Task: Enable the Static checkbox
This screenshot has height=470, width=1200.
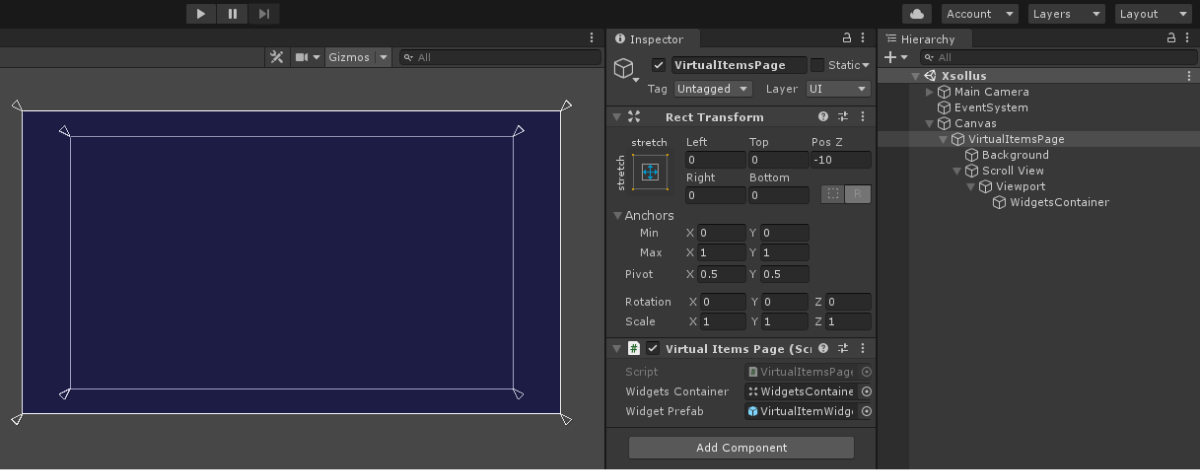Action: pyautogui.click(x=817, y=65)
